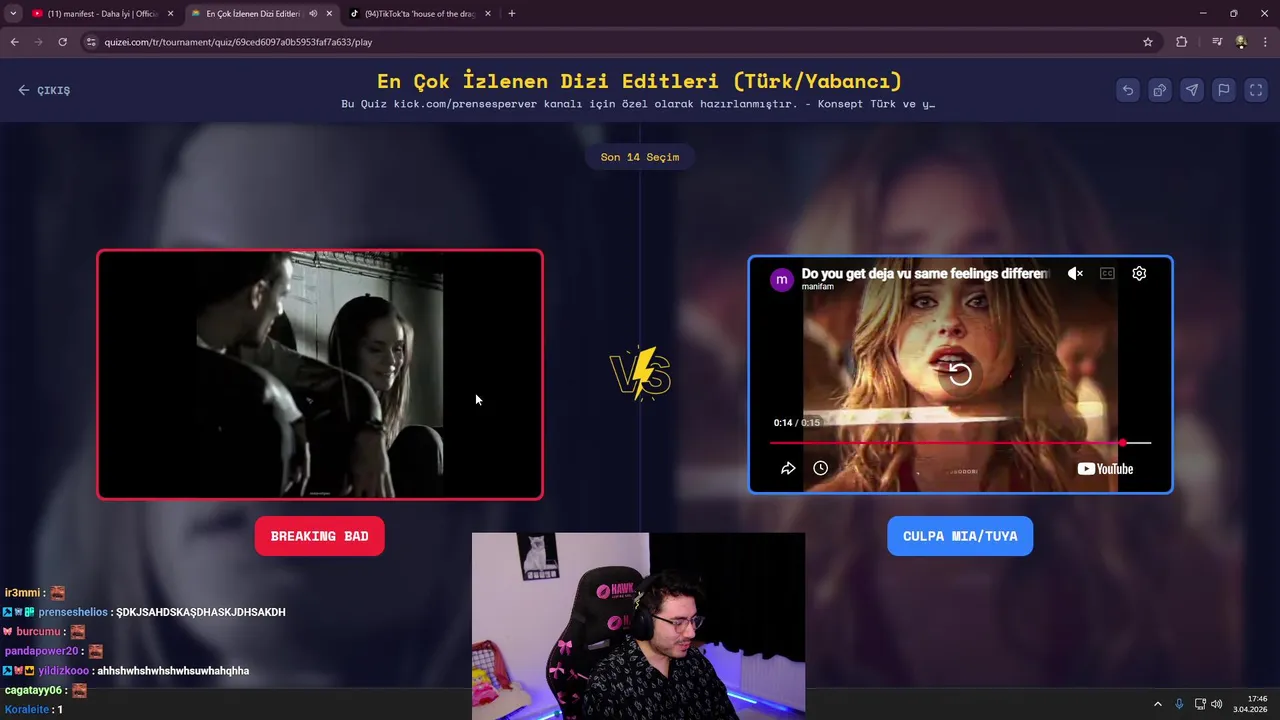Viewport: 1280px width, 720px height.
Task: Seek on the YouTube progress bar
Action: point(960,442)
